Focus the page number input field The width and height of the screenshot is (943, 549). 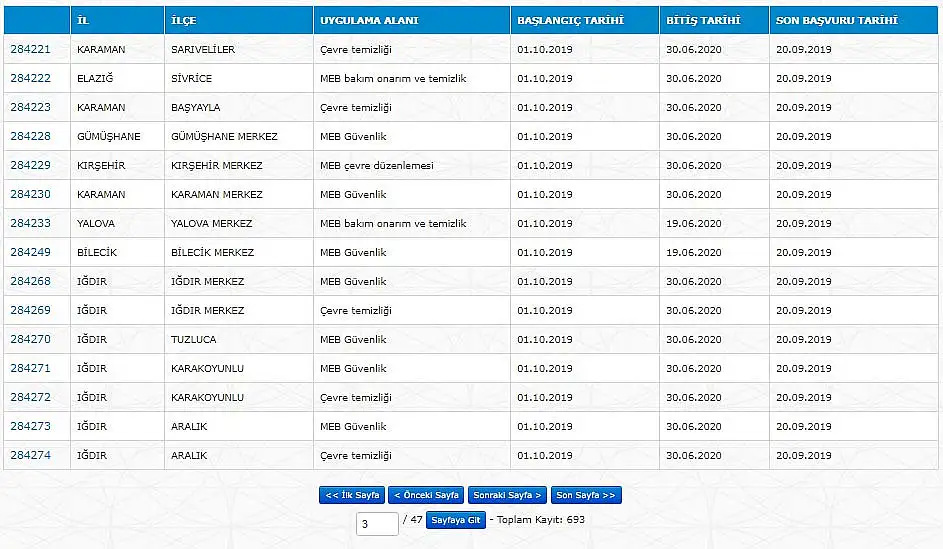377,524
